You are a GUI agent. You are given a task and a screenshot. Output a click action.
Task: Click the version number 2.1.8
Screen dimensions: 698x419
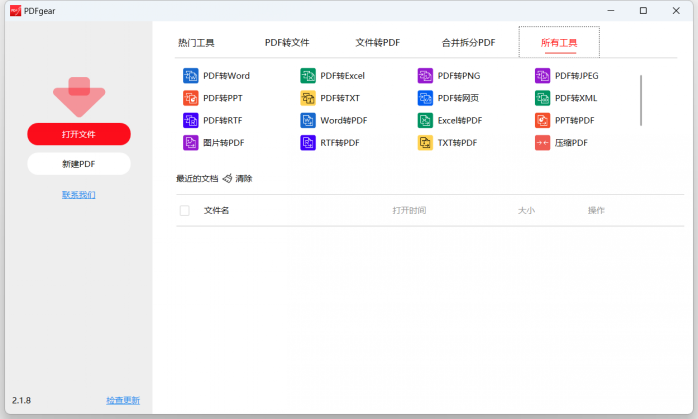coord(21,400)
